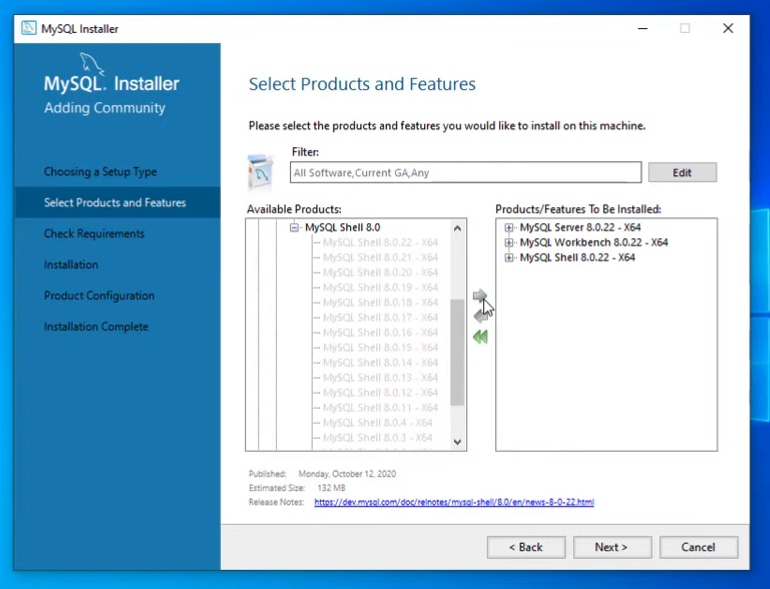This screenshot has height=589, width=770.
Task: Select MySQL Shell 8.0.12 - X64
Action: (380, 393)
